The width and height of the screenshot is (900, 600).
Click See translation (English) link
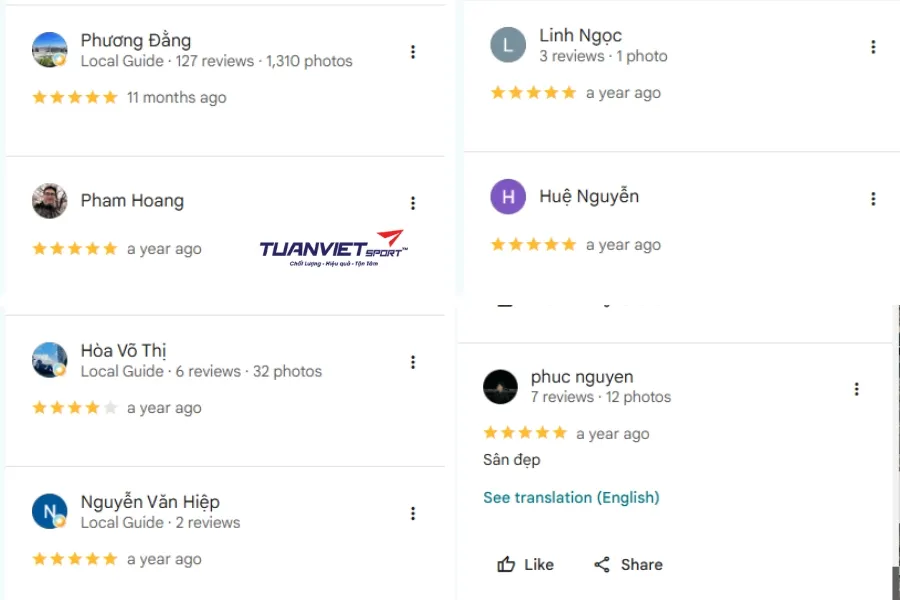[571, 497]
